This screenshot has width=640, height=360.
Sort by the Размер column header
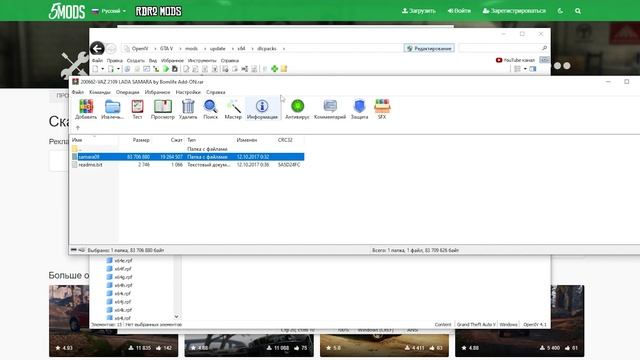point(141,140)
